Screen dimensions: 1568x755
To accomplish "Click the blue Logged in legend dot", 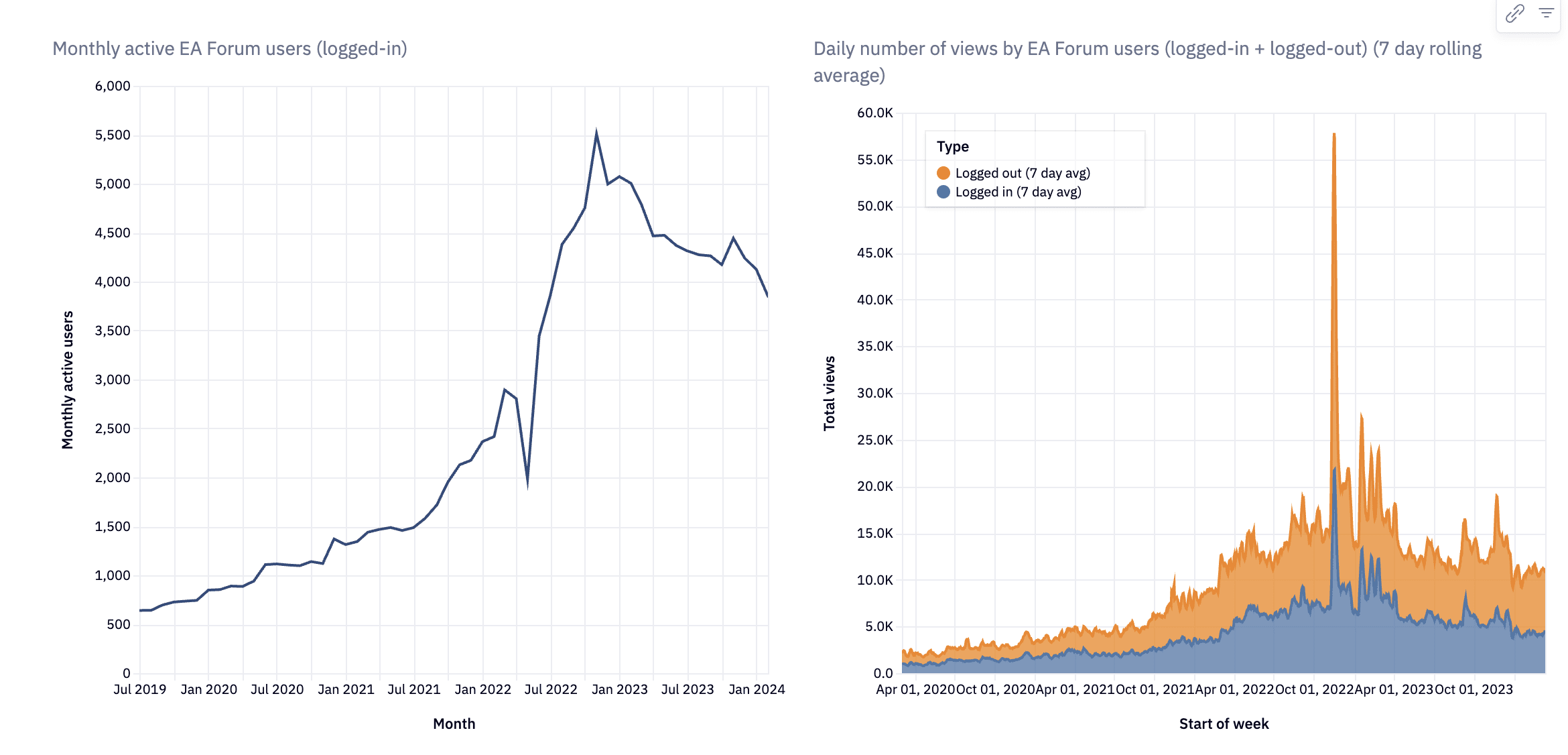I will point(943,192).
